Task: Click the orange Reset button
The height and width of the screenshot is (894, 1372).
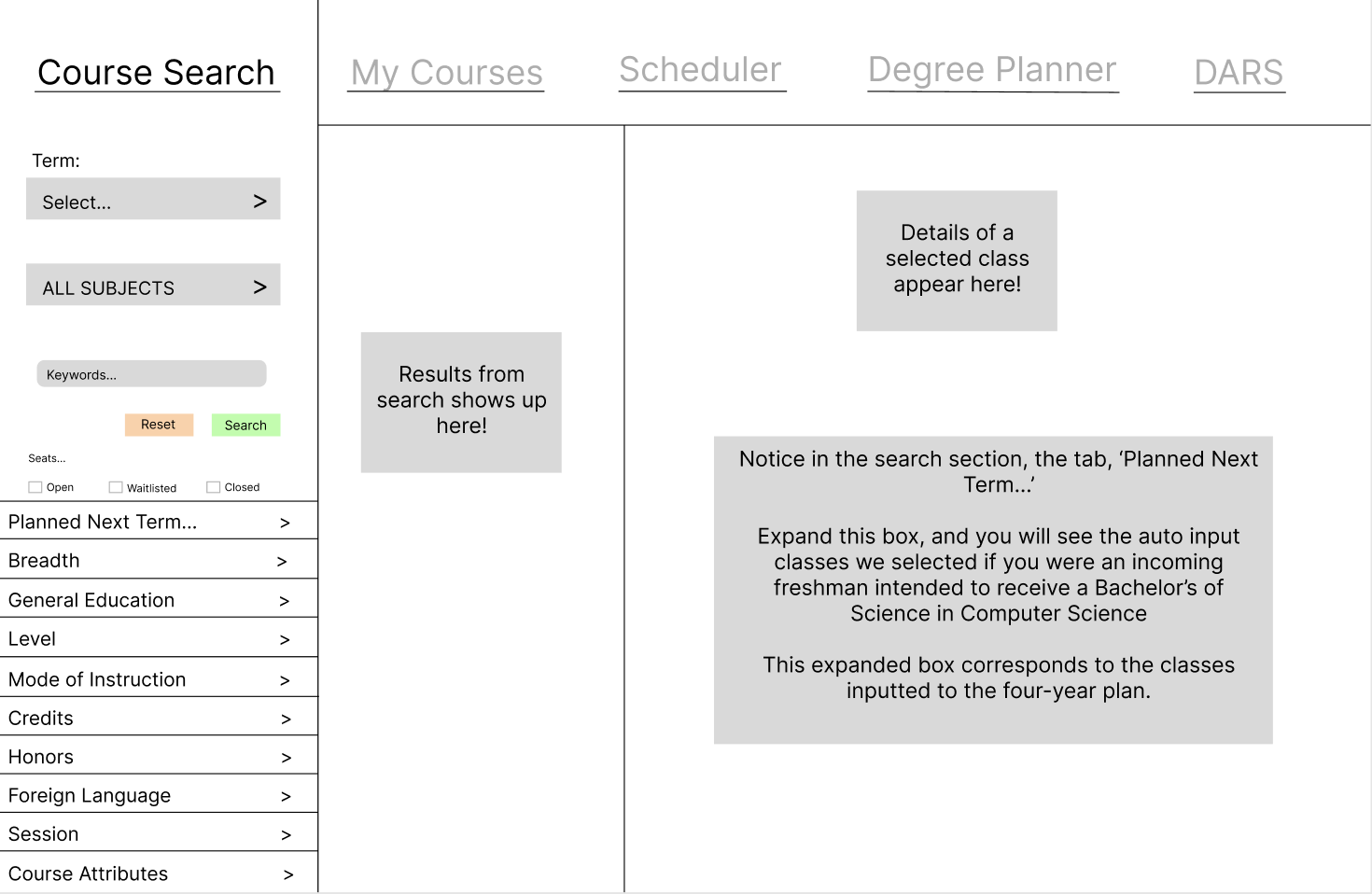Action: pyautogui.click(x=159, y=425)
